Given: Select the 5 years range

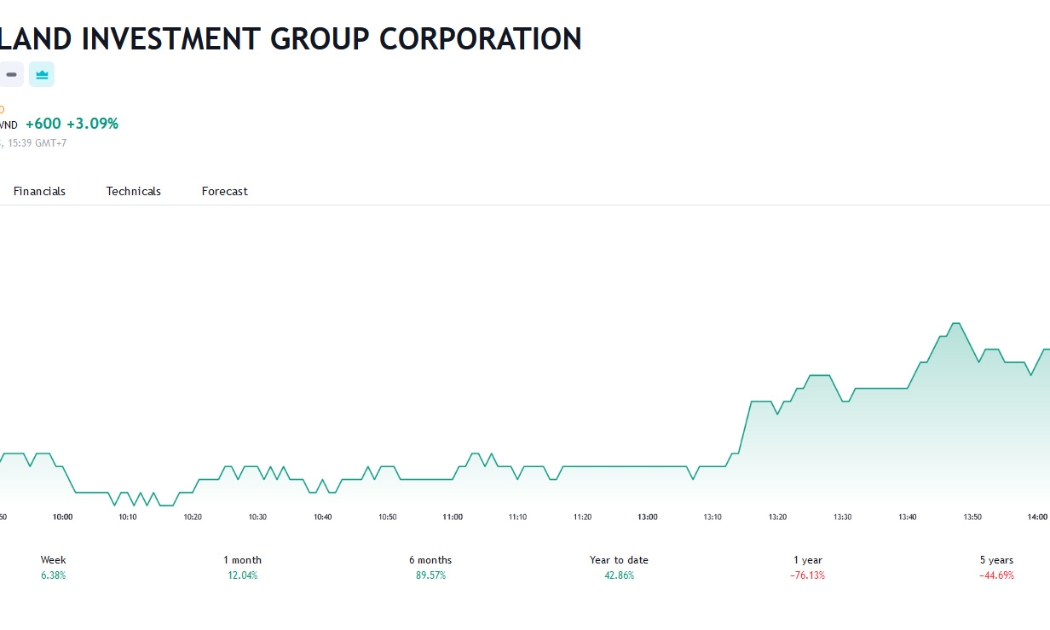Looking at the screenshot, I should tap(996, 567).
